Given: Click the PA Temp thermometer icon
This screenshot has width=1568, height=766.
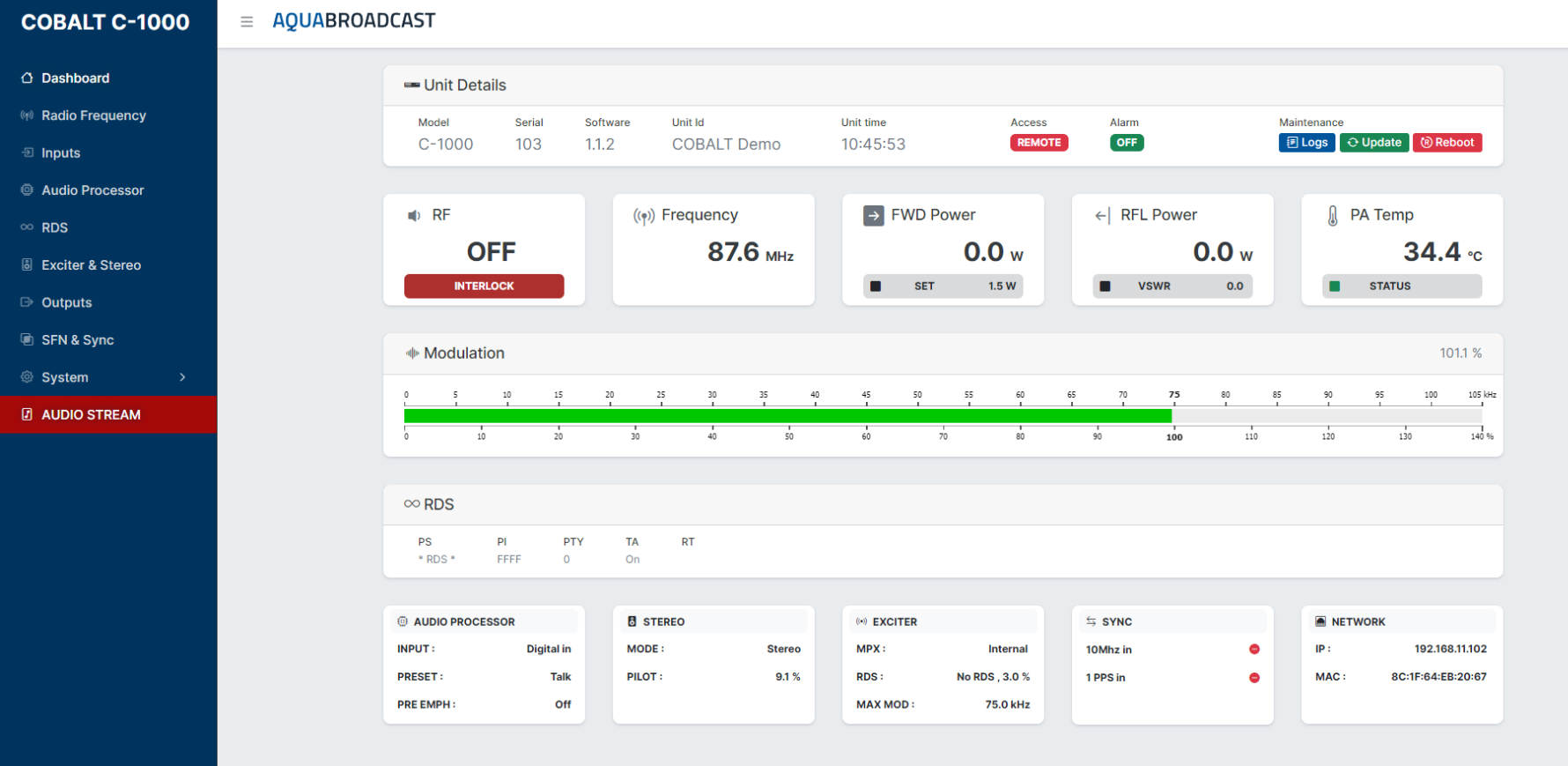Looking at the screenshot, I should pyautogui.click(x=1333, y=215).
